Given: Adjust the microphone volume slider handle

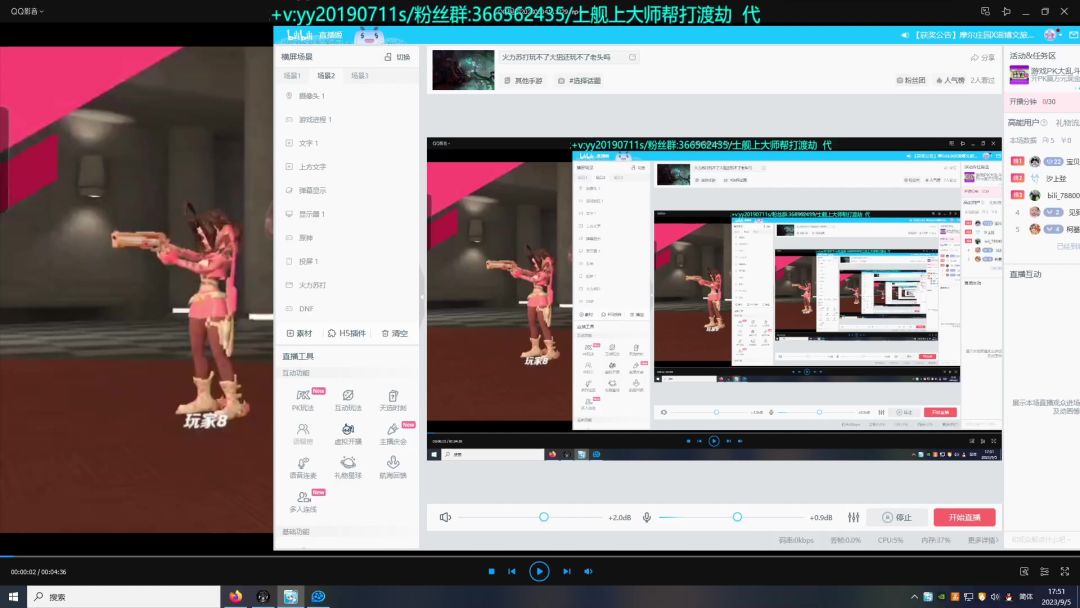Looking at the screenshot, I should [x=737, y=517].
